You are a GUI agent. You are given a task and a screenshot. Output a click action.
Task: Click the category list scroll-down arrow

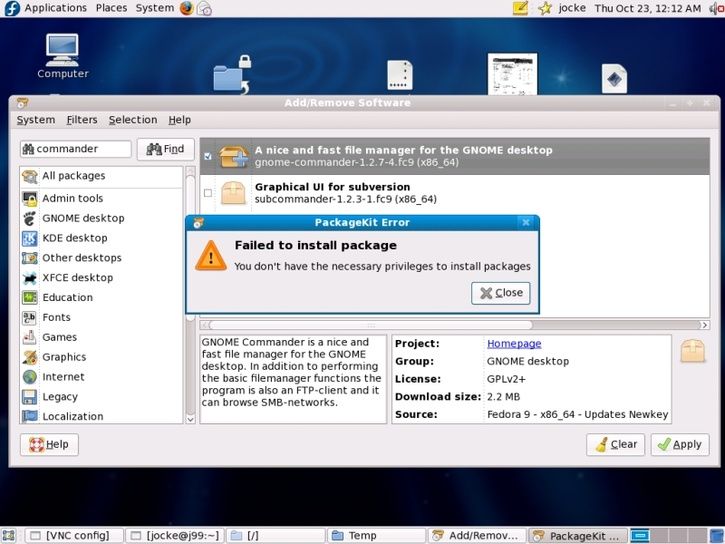[190, 419]
